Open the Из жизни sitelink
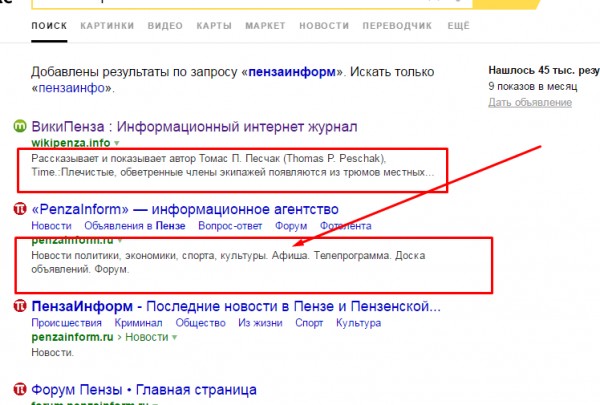 [260, 323]
